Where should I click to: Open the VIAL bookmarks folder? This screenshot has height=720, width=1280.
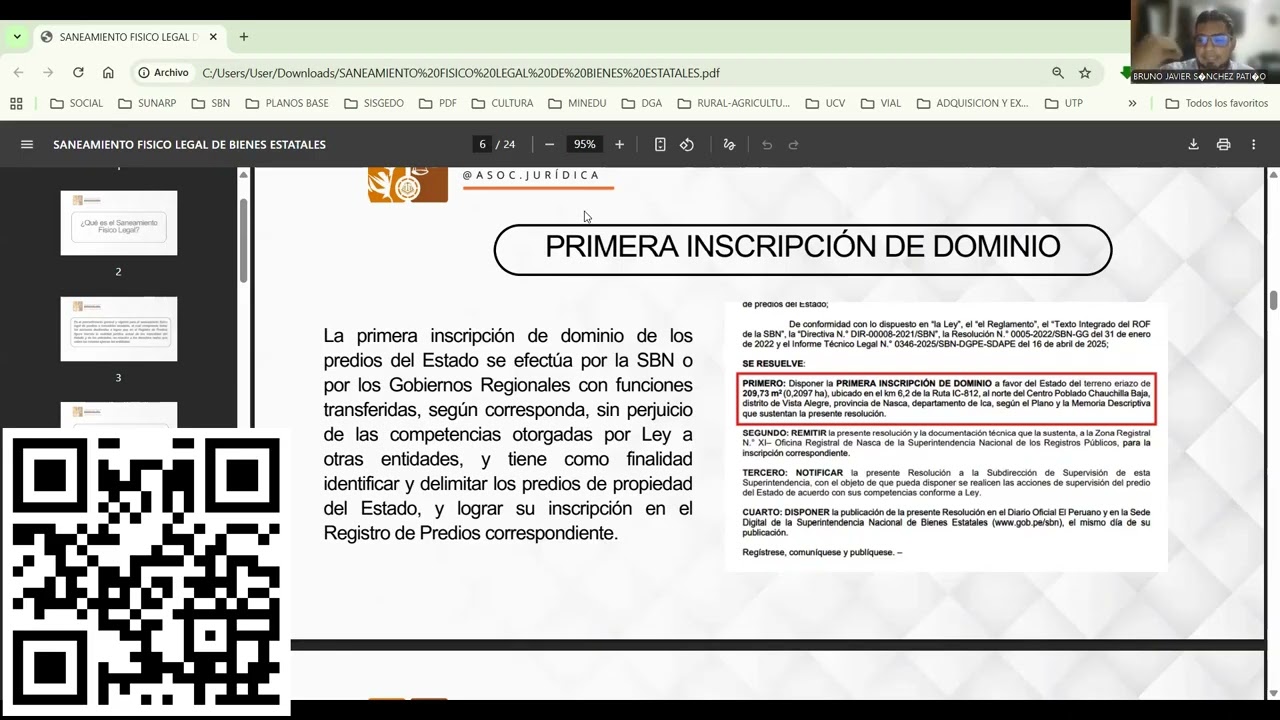pyautogui.click(x=880, y=103)
